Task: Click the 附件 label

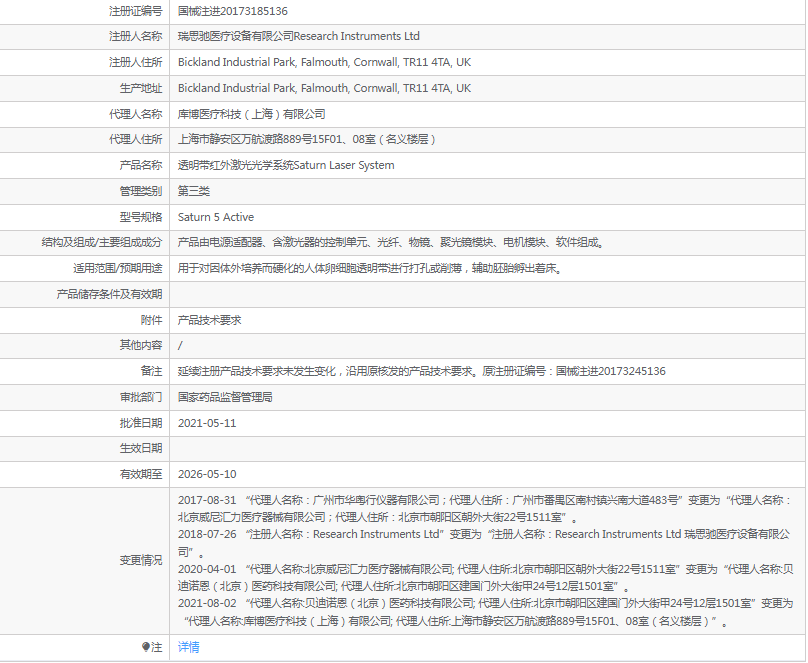Action: [151, 320]
